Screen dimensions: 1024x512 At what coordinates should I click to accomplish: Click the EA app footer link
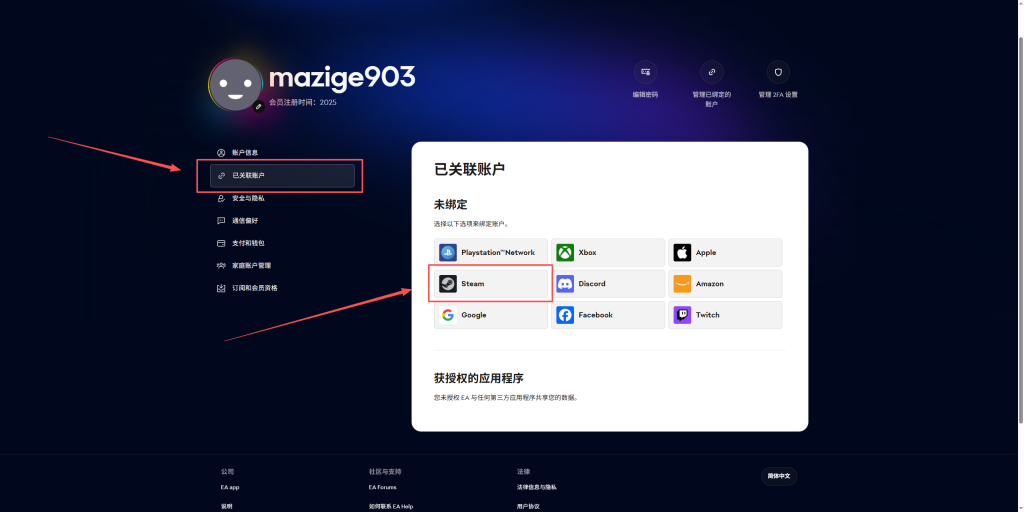(x=230, y=487)
